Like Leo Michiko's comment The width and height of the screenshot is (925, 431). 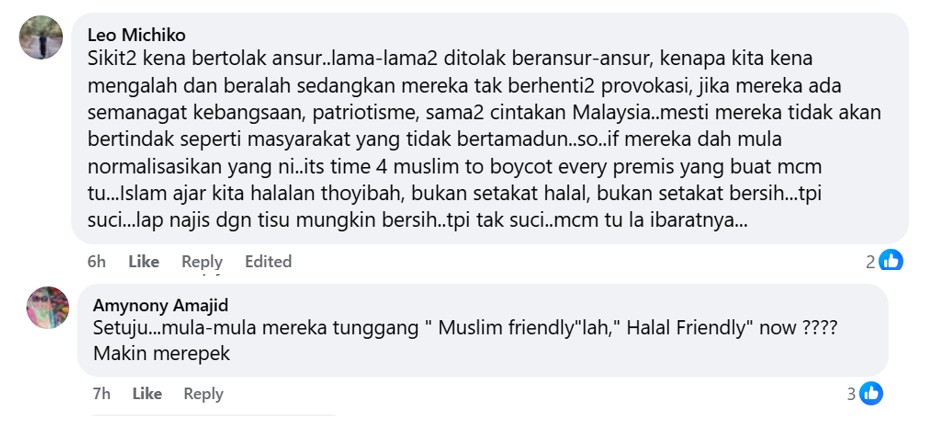click(x=144, y=261)
